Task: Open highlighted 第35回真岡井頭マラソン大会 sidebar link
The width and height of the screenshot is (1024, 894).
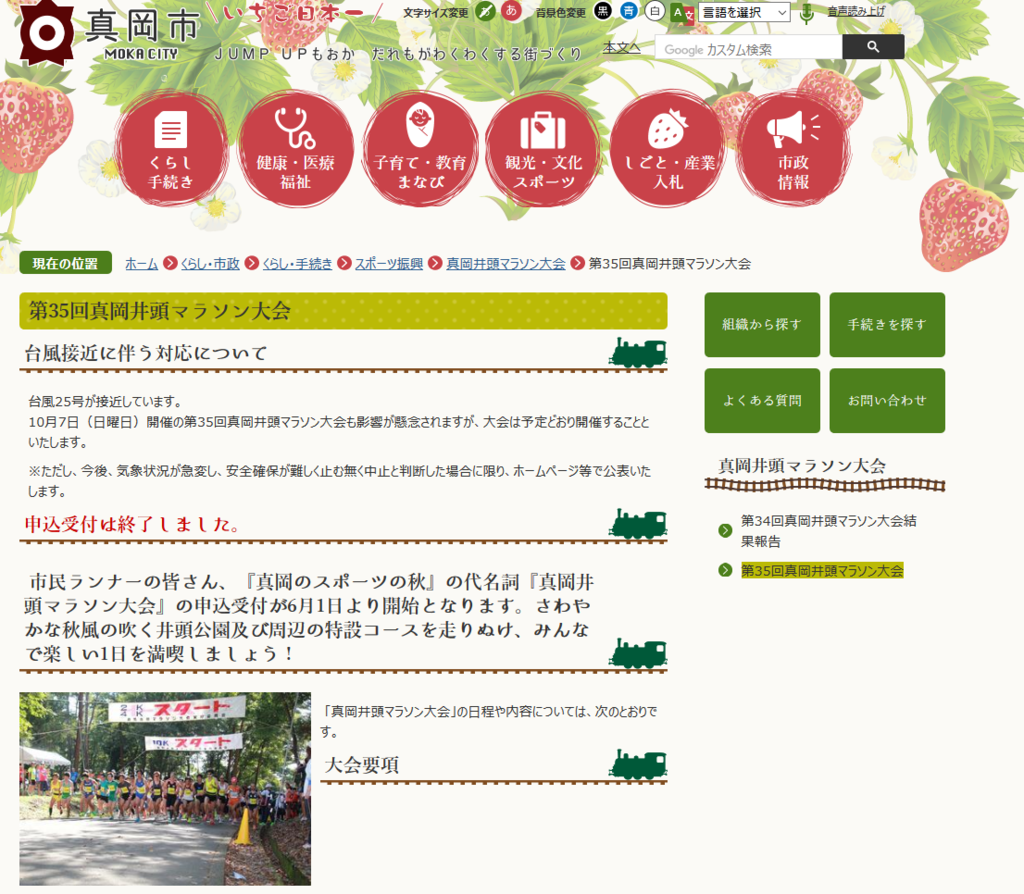Action: click(822, 571)
